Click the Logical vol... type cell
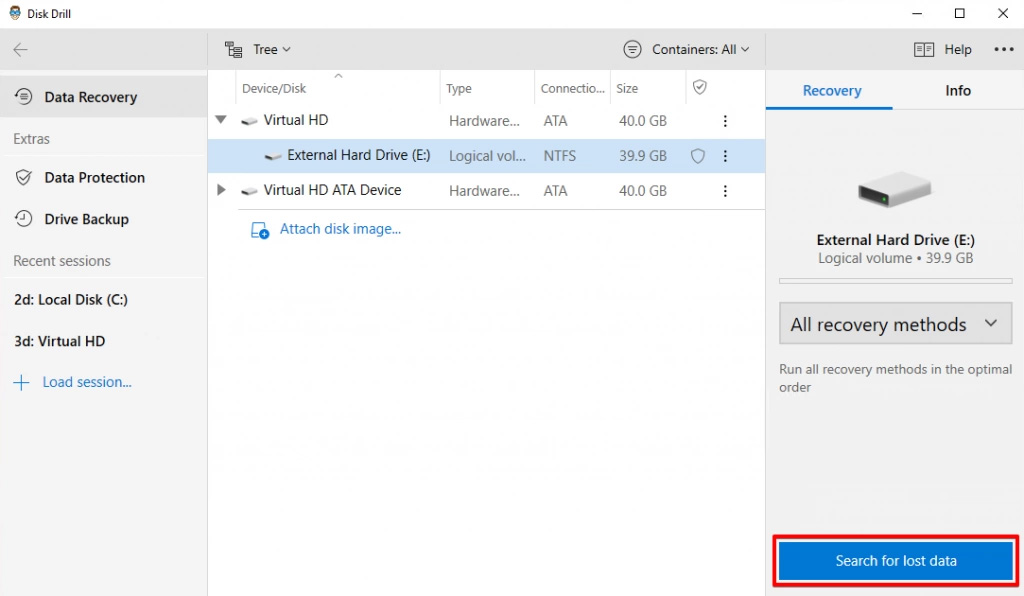This screenshot has width=1024, height=596. click(487, 156)
